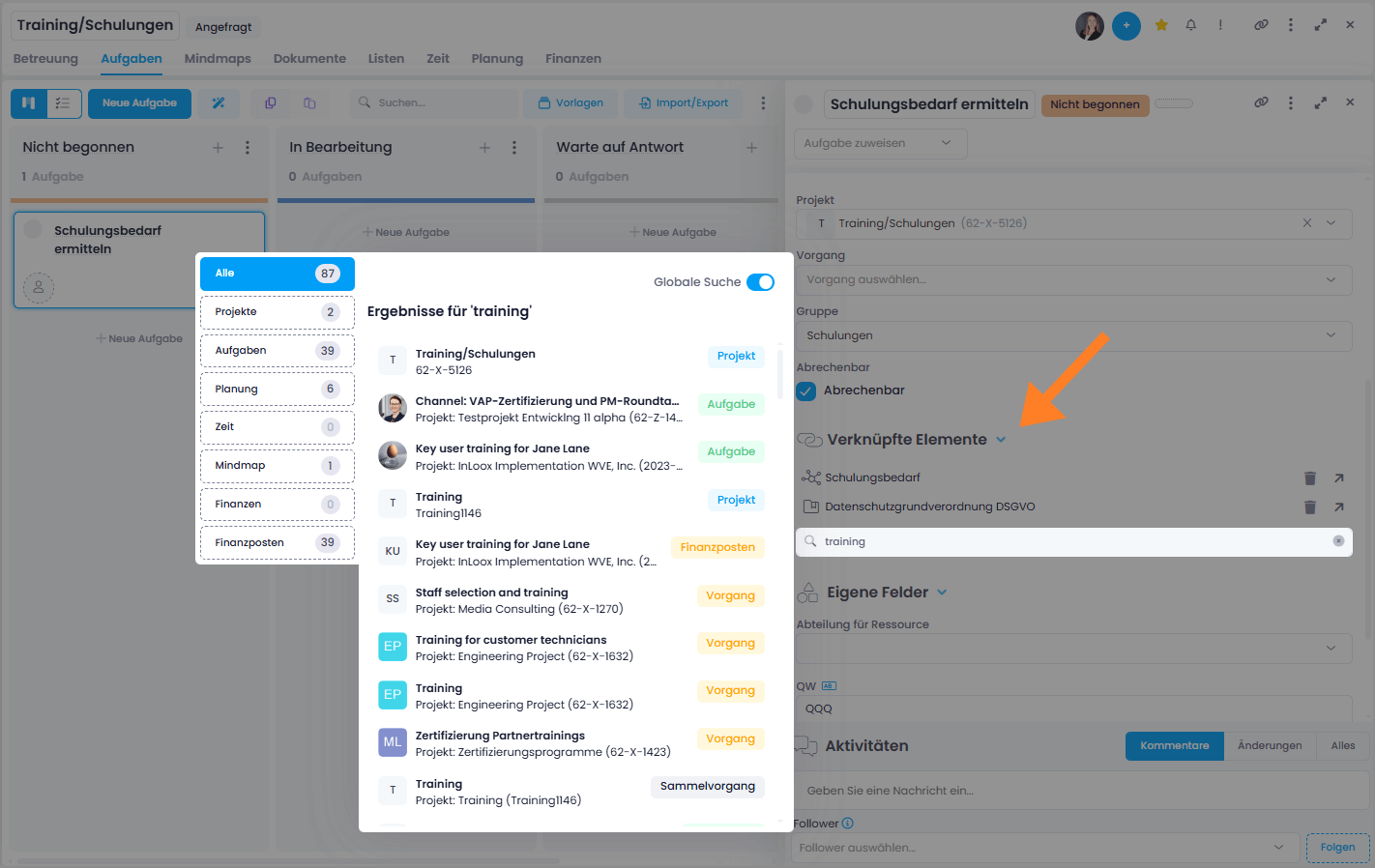The image size is (1375, 868).
Task: Tick the done circle on Schulungsbedarf ermitteln card
Action: tap(34, 230)
